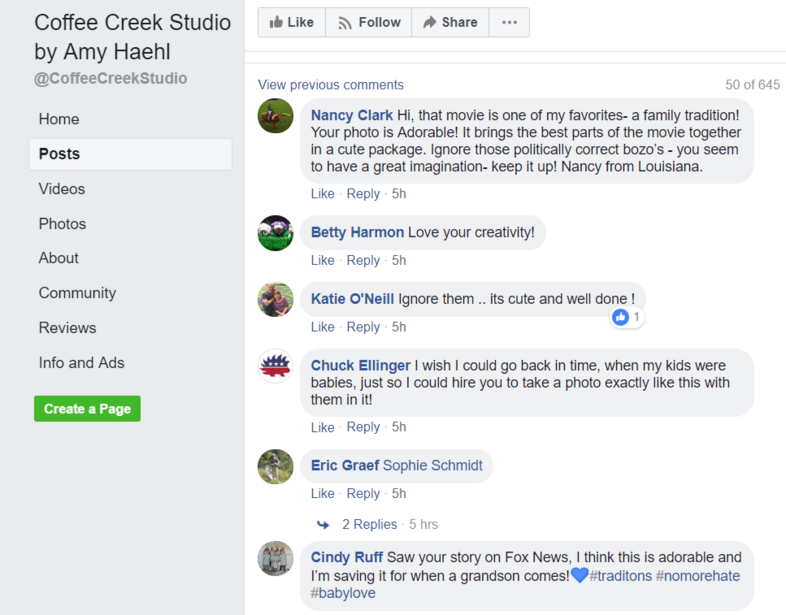The image size is (786, 615).
Task: Expand the 2 Replies thread
Action: 369,524
